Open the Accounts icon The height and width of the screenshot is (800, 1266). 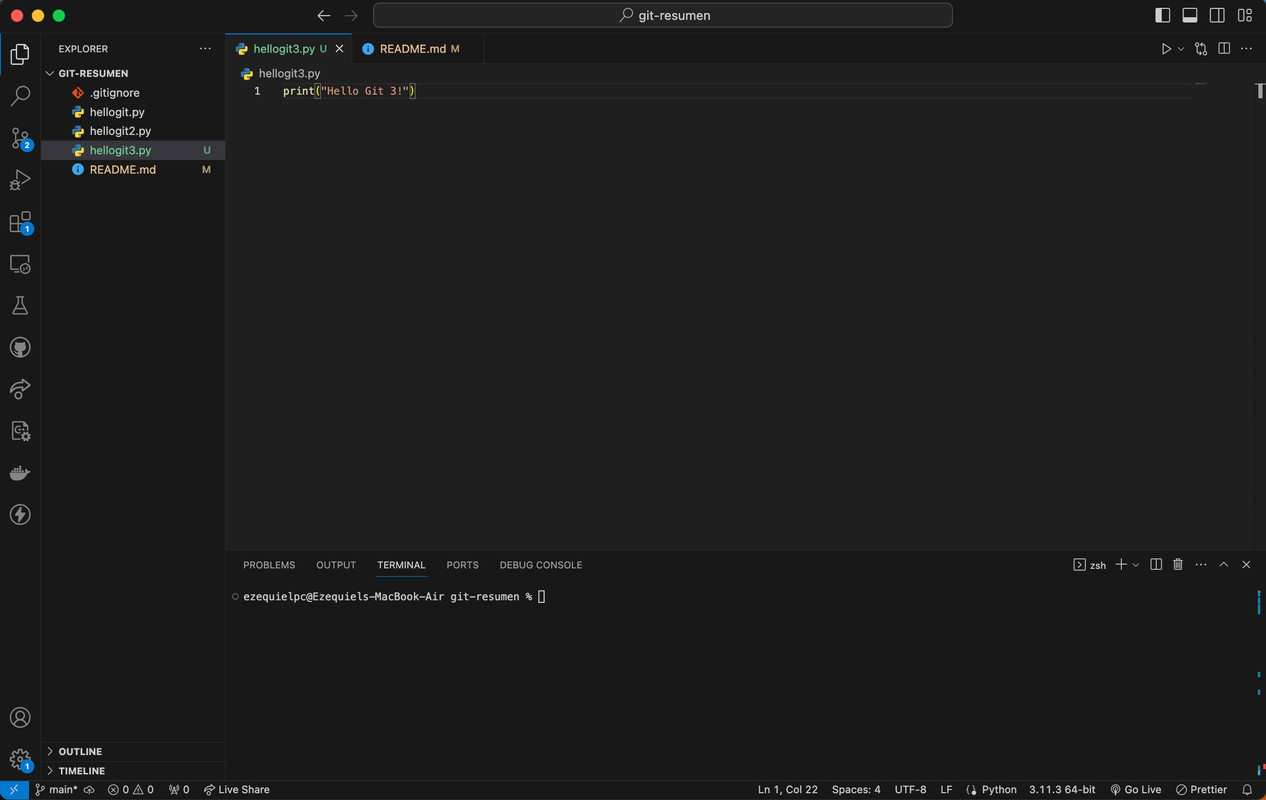(20, 718)
